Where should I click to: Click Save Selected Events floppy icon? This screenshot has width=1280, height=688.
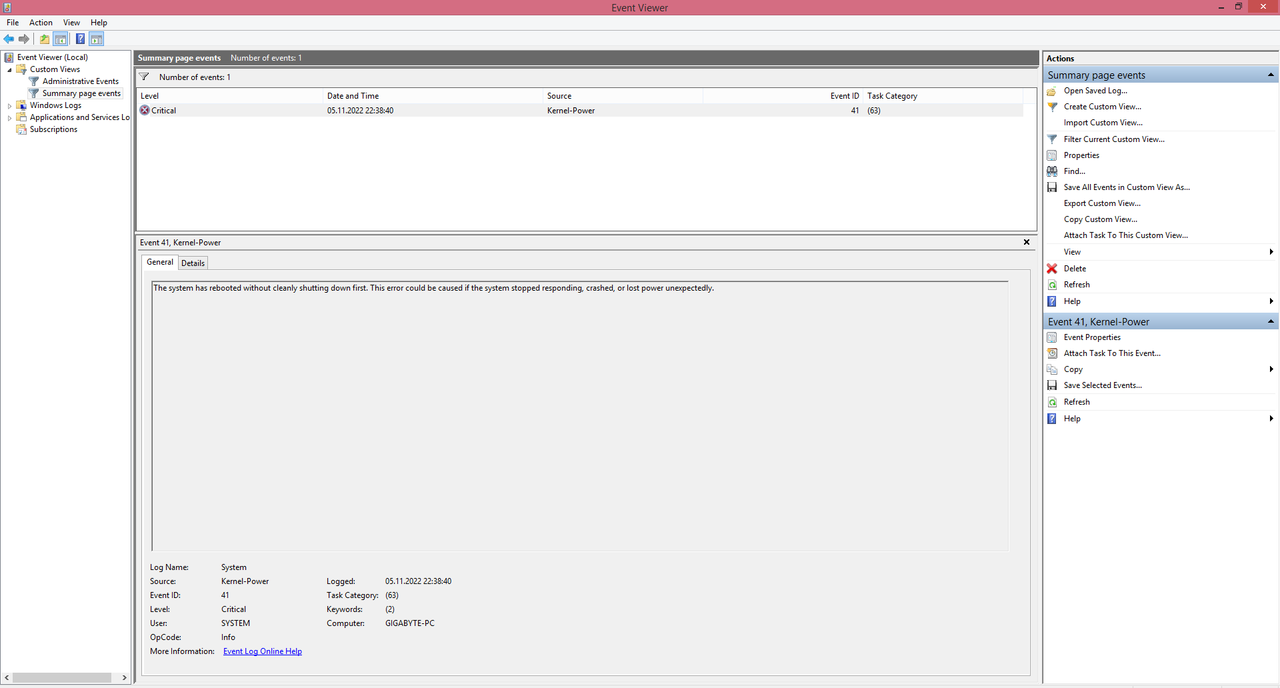point(1052,385)
